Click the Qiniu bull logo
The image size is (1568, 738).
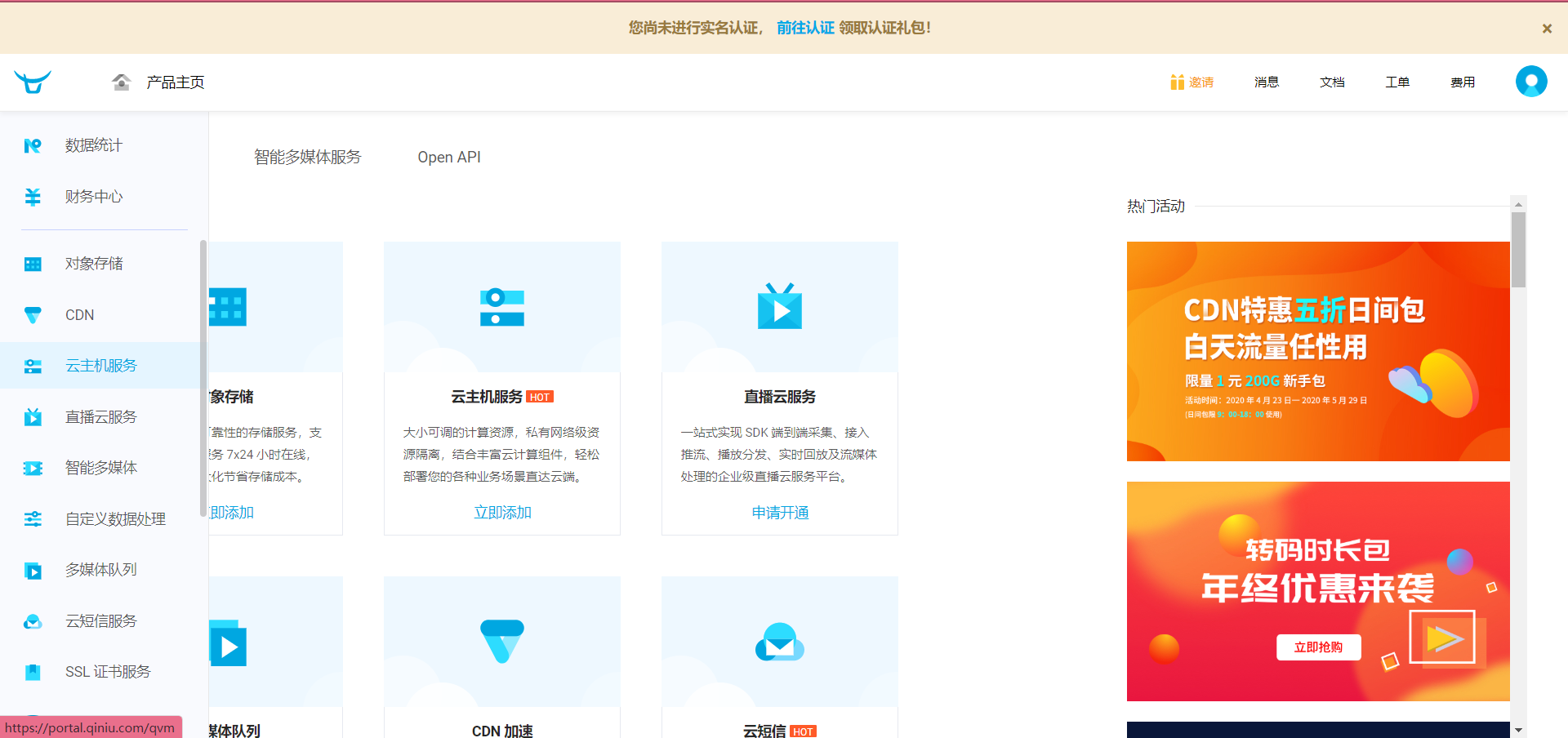pyautogui.click(x=33, y=82)
